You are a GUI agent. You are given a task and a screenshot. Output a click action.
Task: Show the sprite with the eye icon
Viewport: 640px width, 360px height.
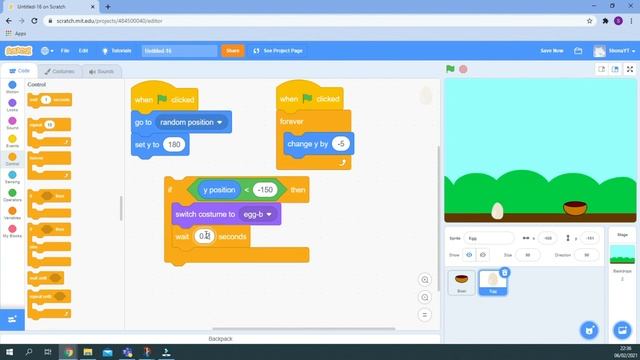(469, 255)
